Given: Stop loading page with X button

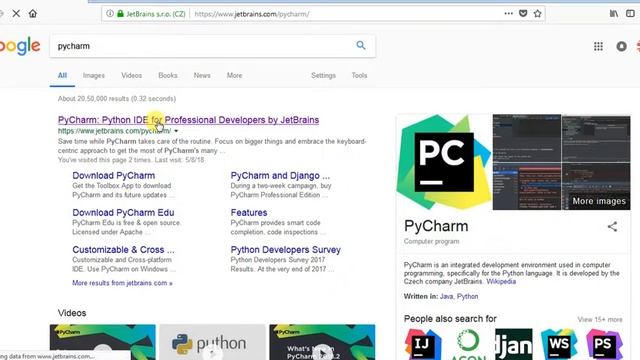Looking at the screenshot, I should (16, 13).
